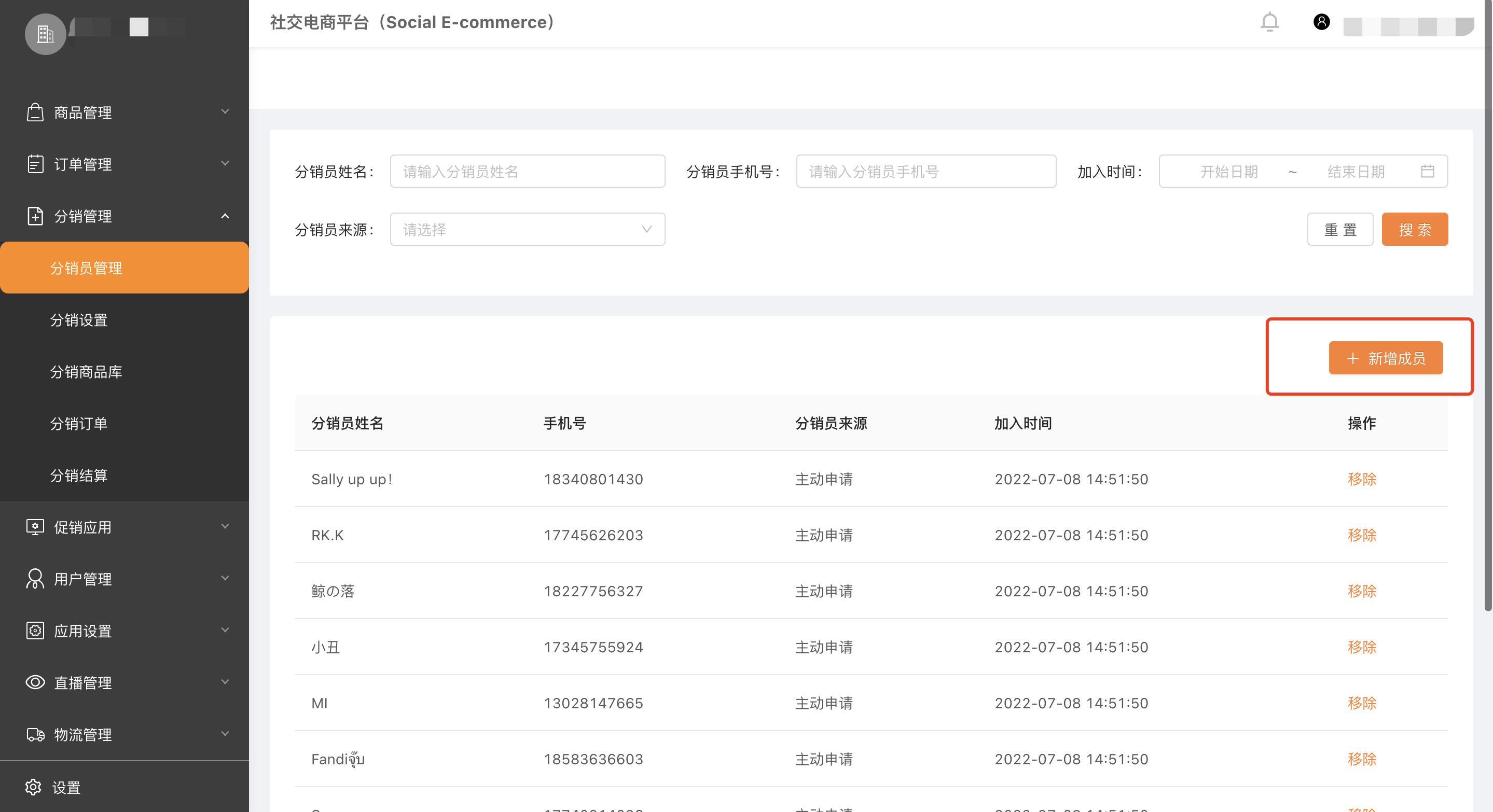Click phone number 17345755924
The width and height of the screenshot is (1493, 812).
[x=593, y=647]
